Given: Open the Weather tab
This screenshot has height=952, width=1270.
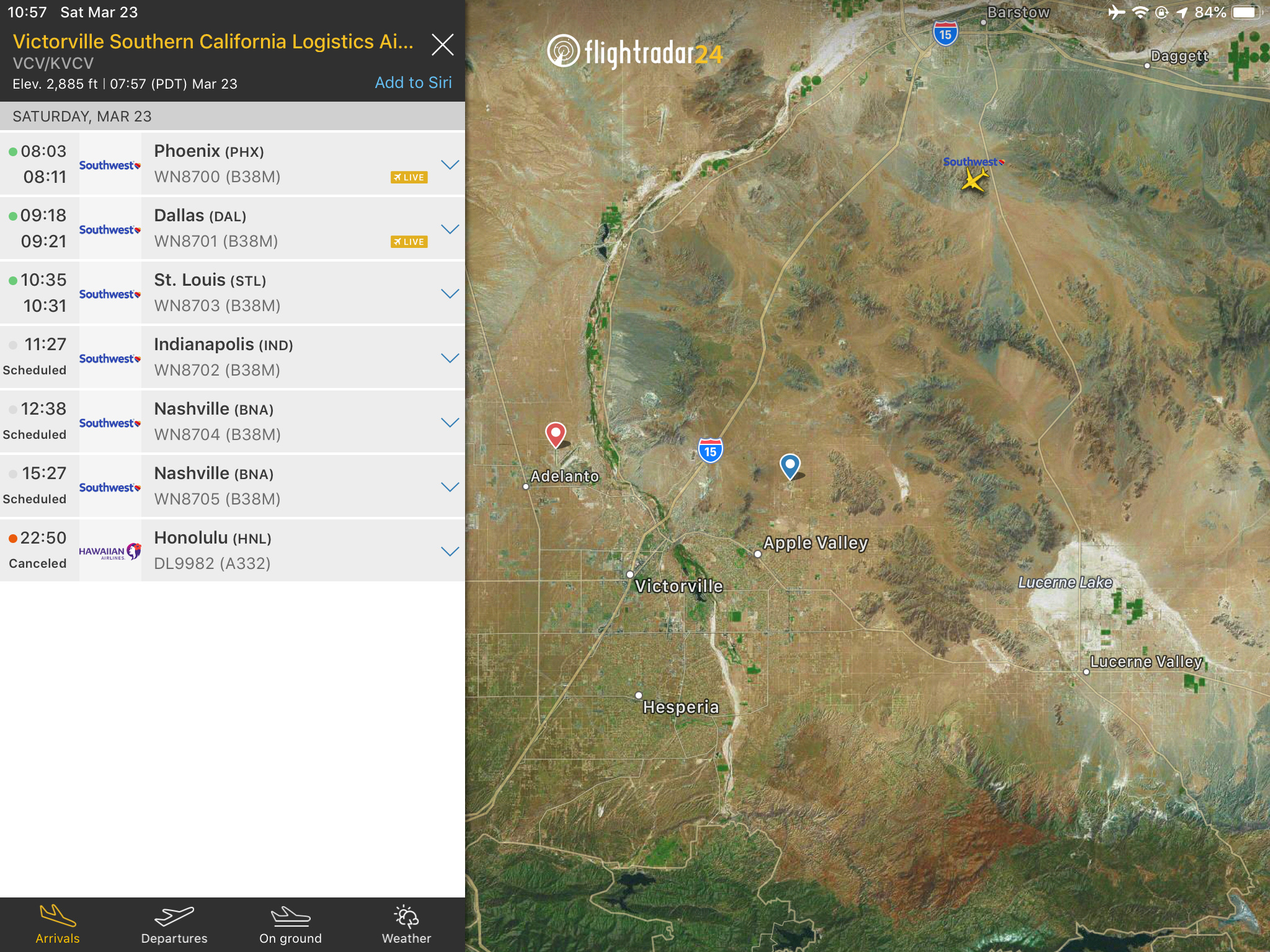Looking at the screenshot, I should (x=406, y=925).
